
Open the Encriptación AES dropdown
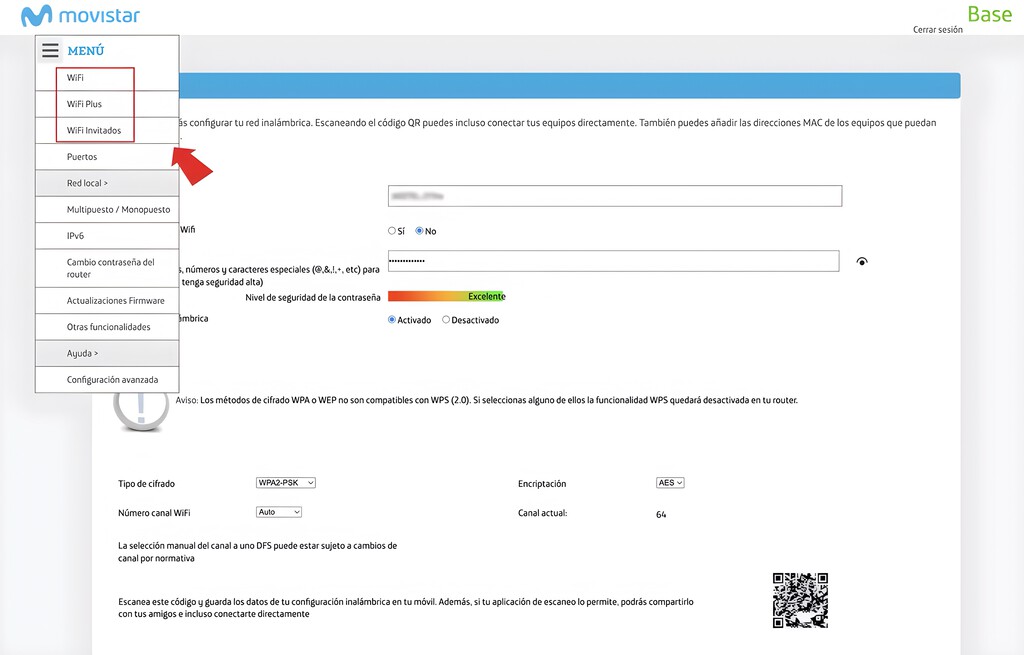(670, 483)
